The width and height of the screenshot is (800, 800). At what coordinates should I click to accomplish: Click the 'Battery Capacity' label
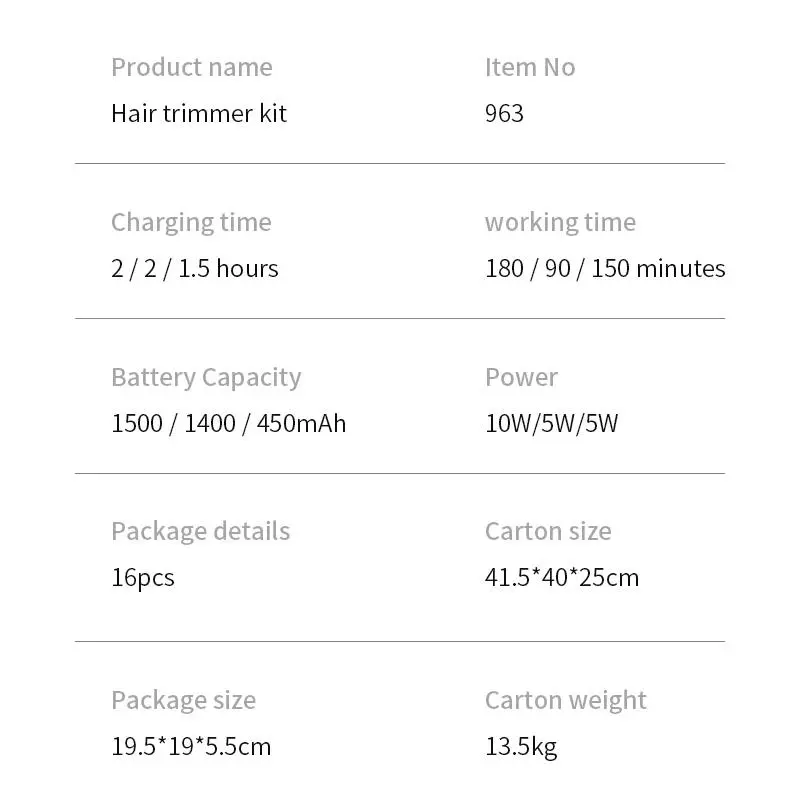[206, 378]
